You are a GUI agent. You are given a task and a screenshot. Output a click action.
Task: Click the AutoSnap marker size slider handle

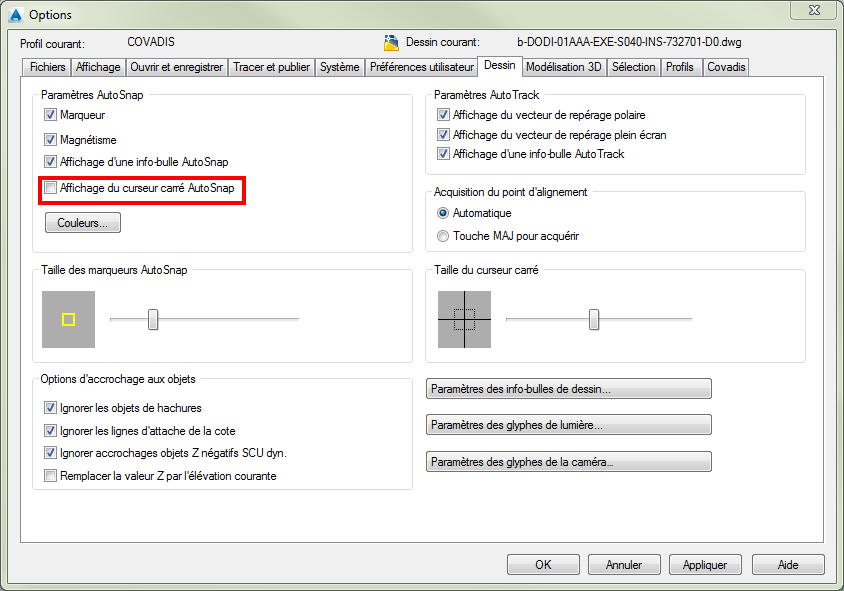tap(153, 319)
